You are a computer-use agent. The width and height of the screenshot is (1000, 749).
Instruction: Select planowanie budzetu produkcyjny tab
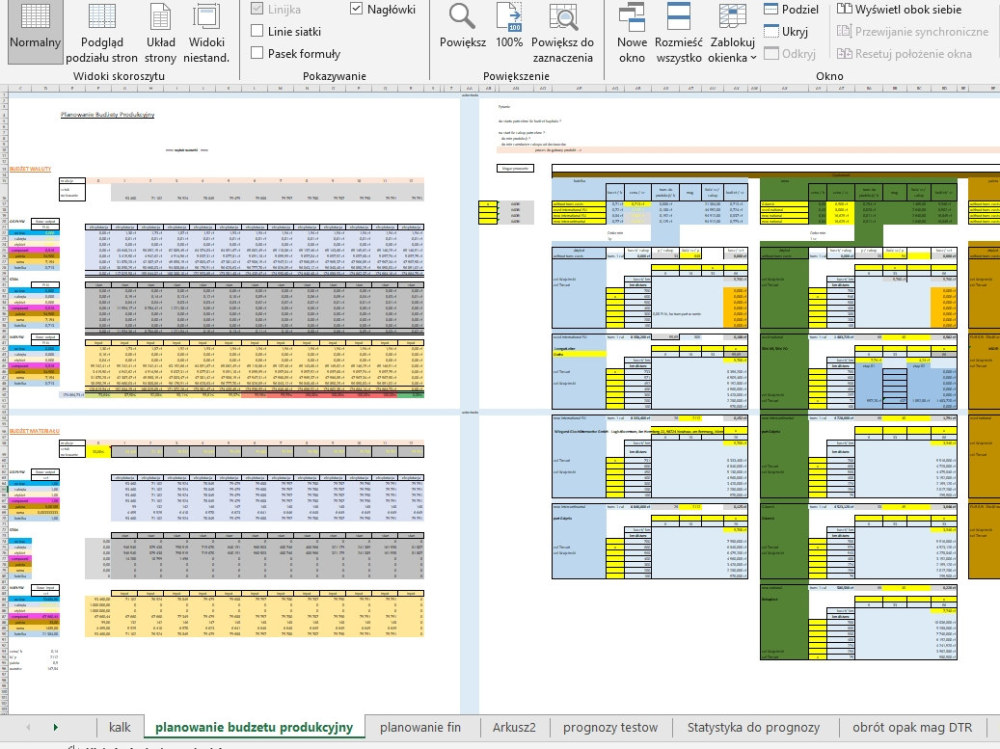254,727
